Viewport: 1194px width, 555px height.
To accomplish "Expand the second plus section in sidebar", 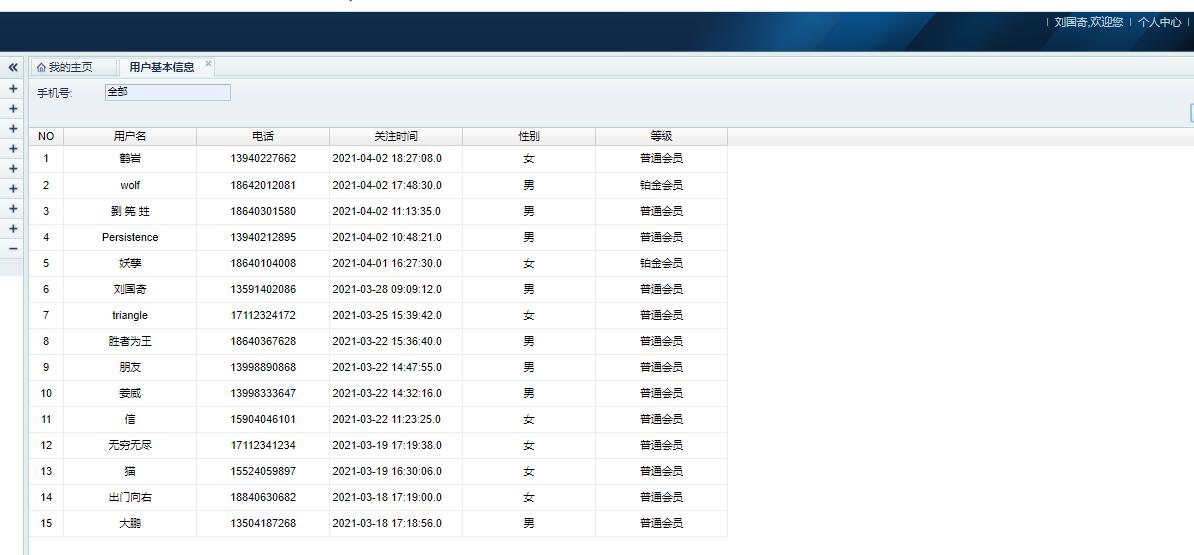I will point(13,109).
